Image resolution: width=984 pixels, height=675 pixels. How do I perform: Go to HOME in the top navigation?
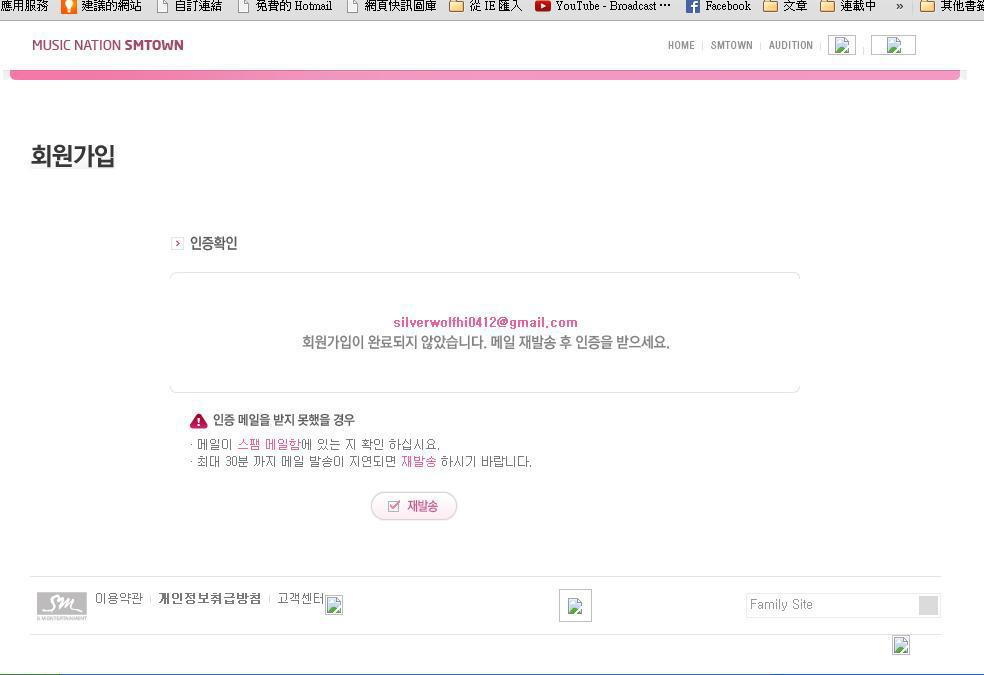click(x=681, y=45)
